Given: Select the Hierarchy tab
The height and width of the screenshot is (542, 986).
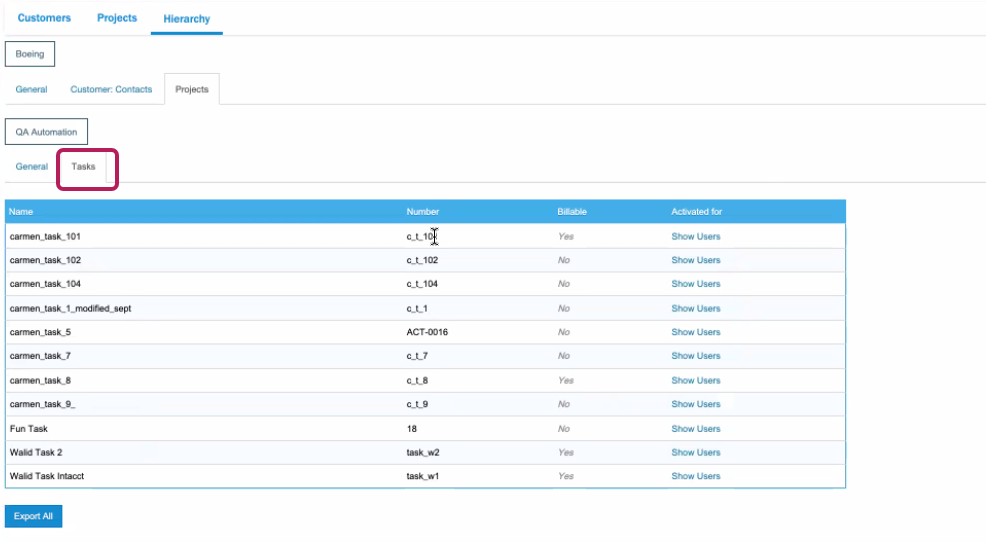Looking at the screenshot, I should (187, 18).
